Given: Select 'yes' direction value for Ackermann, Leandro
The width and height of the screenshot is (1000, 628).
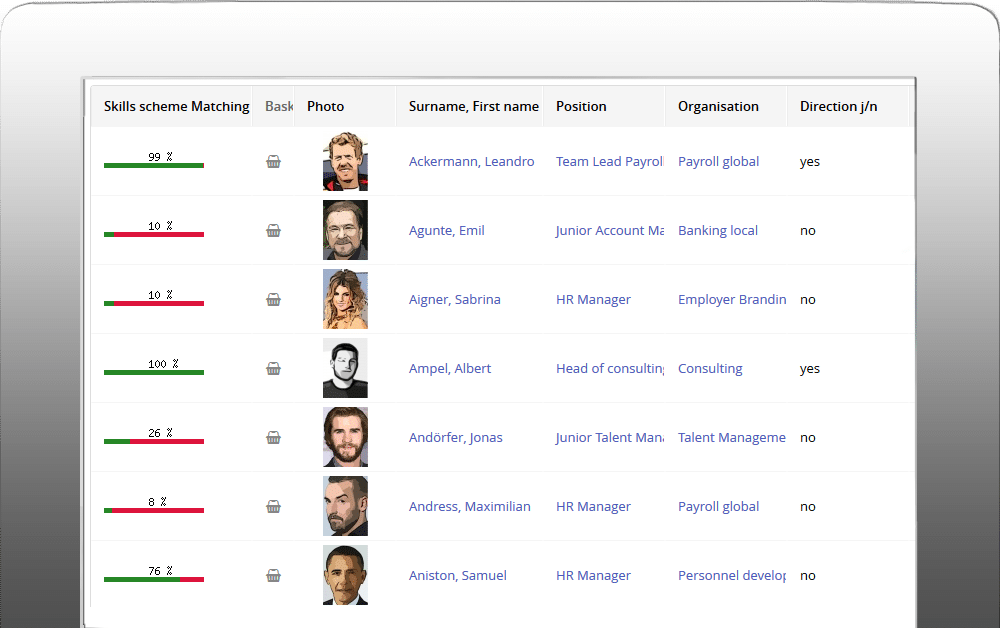Looking at the screenshot, I should tap(810, 162).
